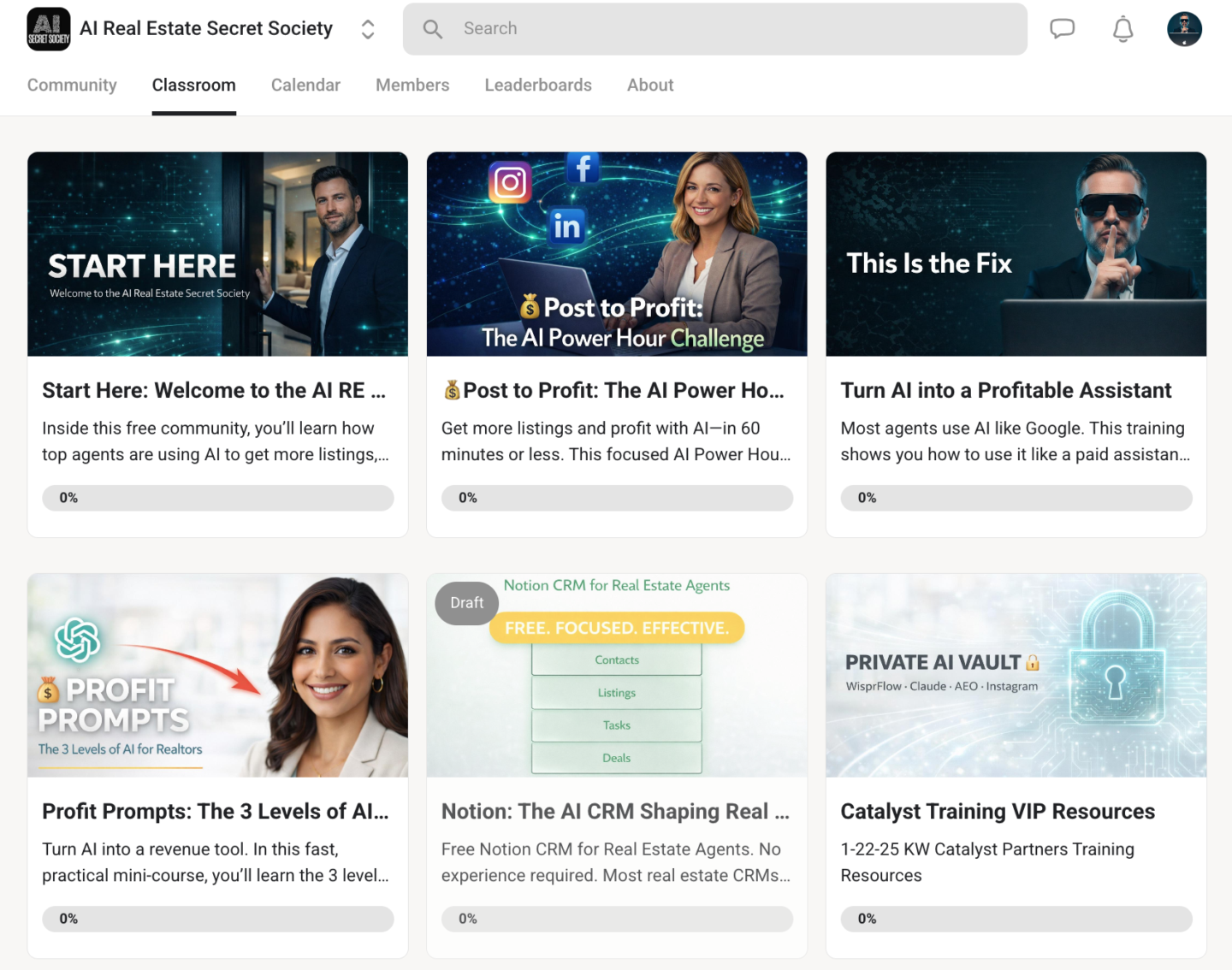Viewport: 1232px width, 970px height.
Task: Go to the Calendar tab
Action: coord(305,86)
